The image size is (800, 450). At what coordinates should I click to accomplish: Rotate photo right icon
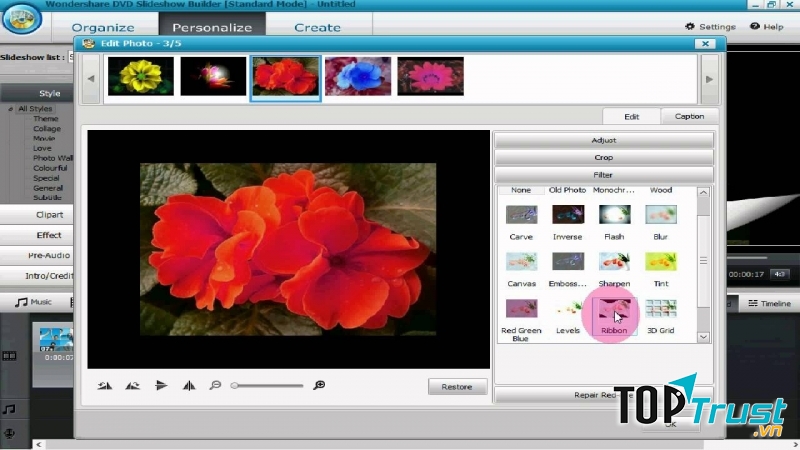pos(133,386)
